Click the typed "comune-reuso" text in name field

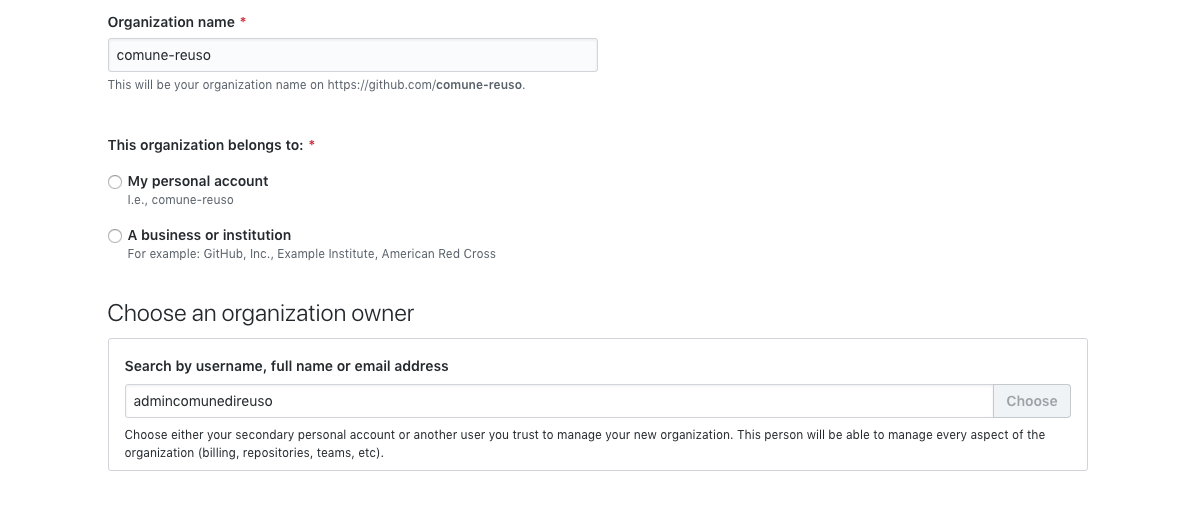tap(164, 55)
